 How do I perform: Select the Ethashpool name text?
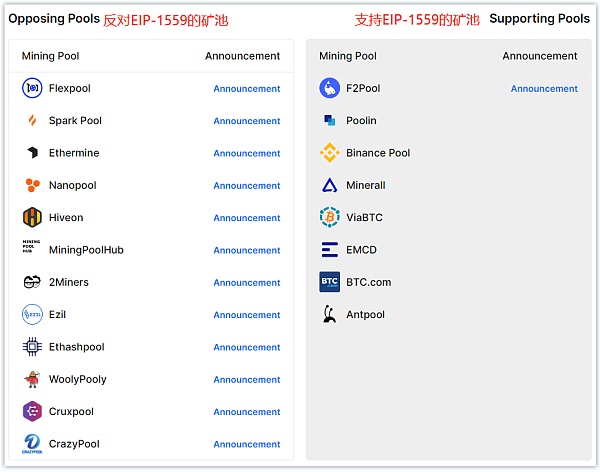pos(77,347)
